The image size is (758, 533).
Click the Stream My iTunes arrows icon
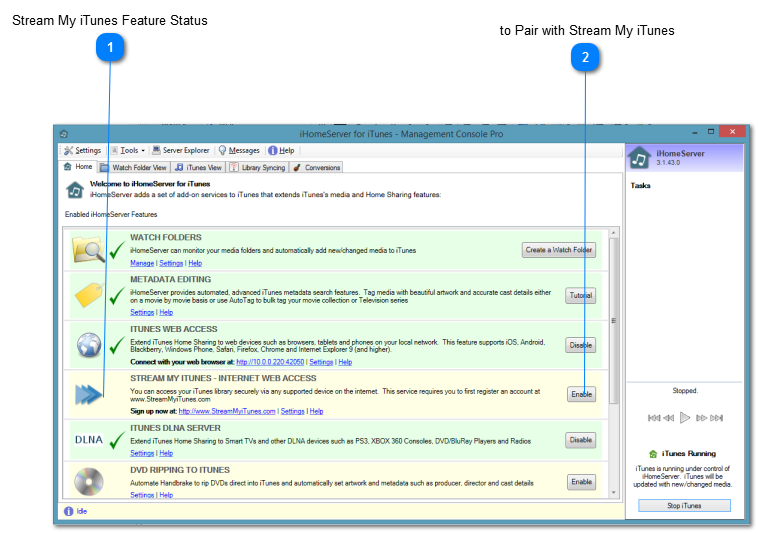coord(89,394)
